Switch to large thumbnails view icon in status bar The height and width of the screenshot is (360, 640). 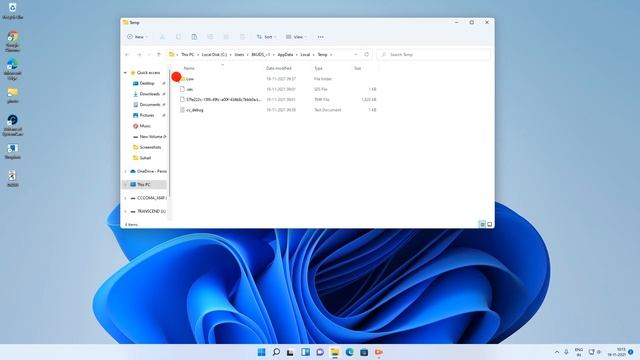(489, 224)
